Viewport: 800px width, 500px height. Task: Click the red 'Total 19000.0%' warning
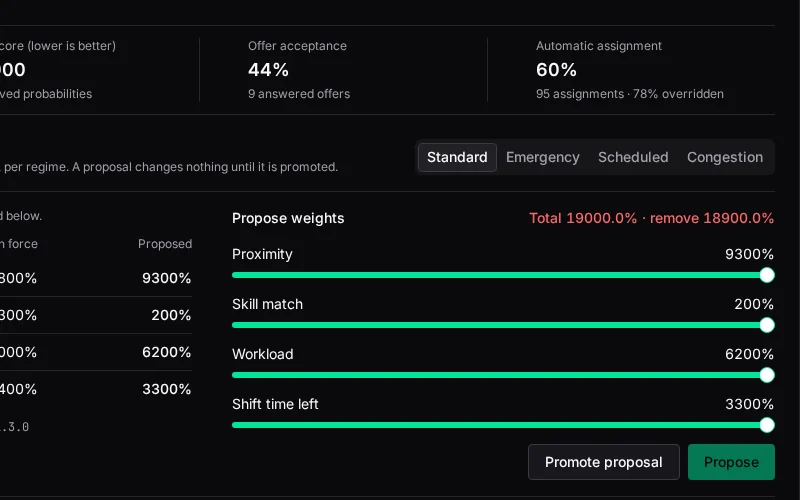652,218
